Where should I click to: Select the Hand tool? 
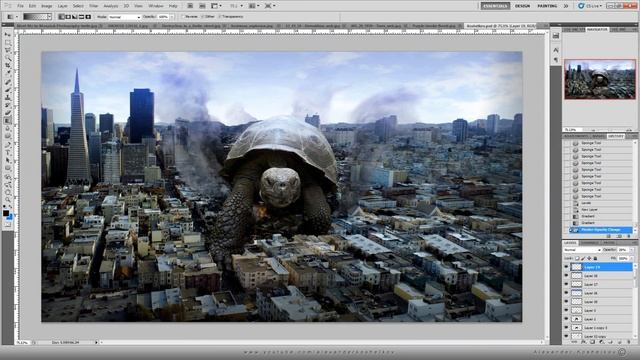8,192
